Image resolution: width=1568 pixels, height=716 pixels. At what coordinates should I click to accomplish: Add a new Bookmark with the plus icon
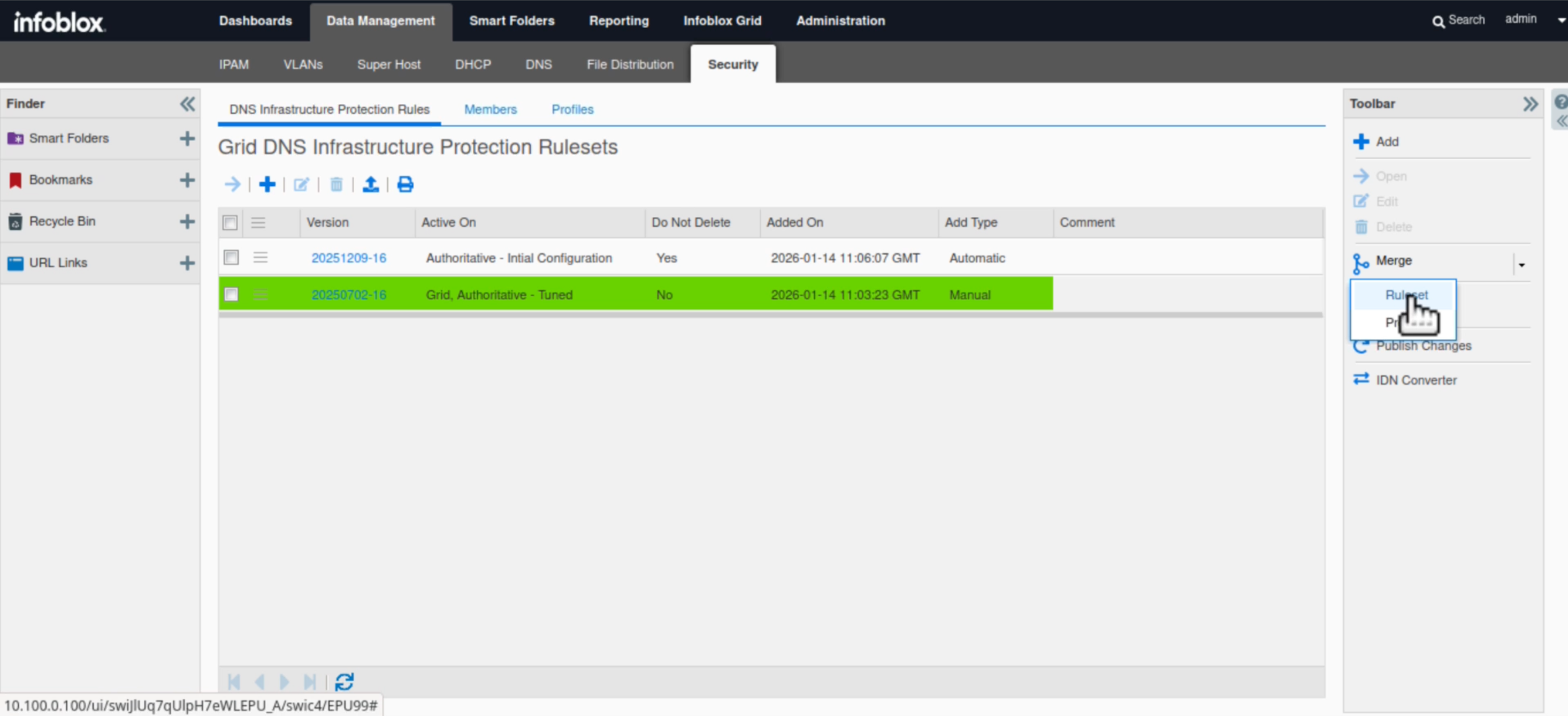point(187,180)
